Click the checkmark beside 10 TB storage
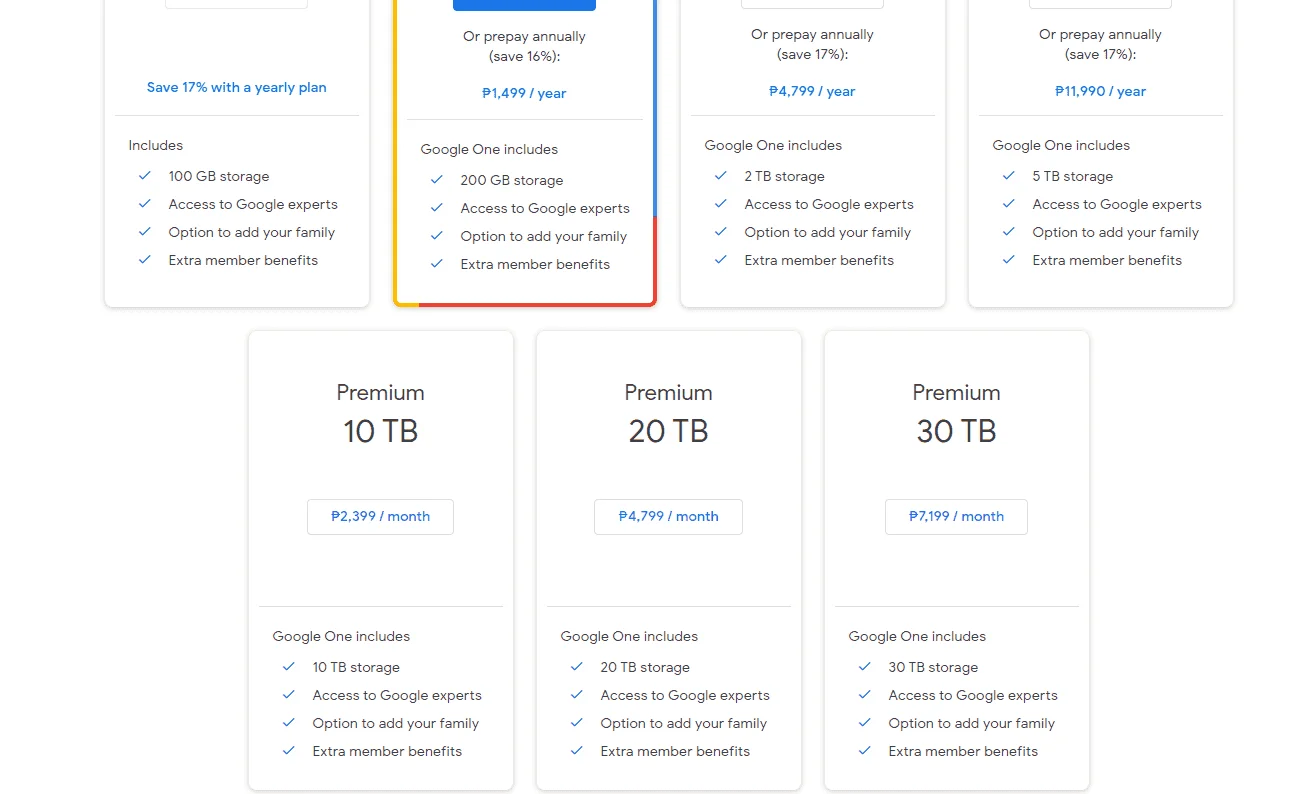Viewport: 1297px width, 794px height. pyautogui.click(x=289, y=666)
